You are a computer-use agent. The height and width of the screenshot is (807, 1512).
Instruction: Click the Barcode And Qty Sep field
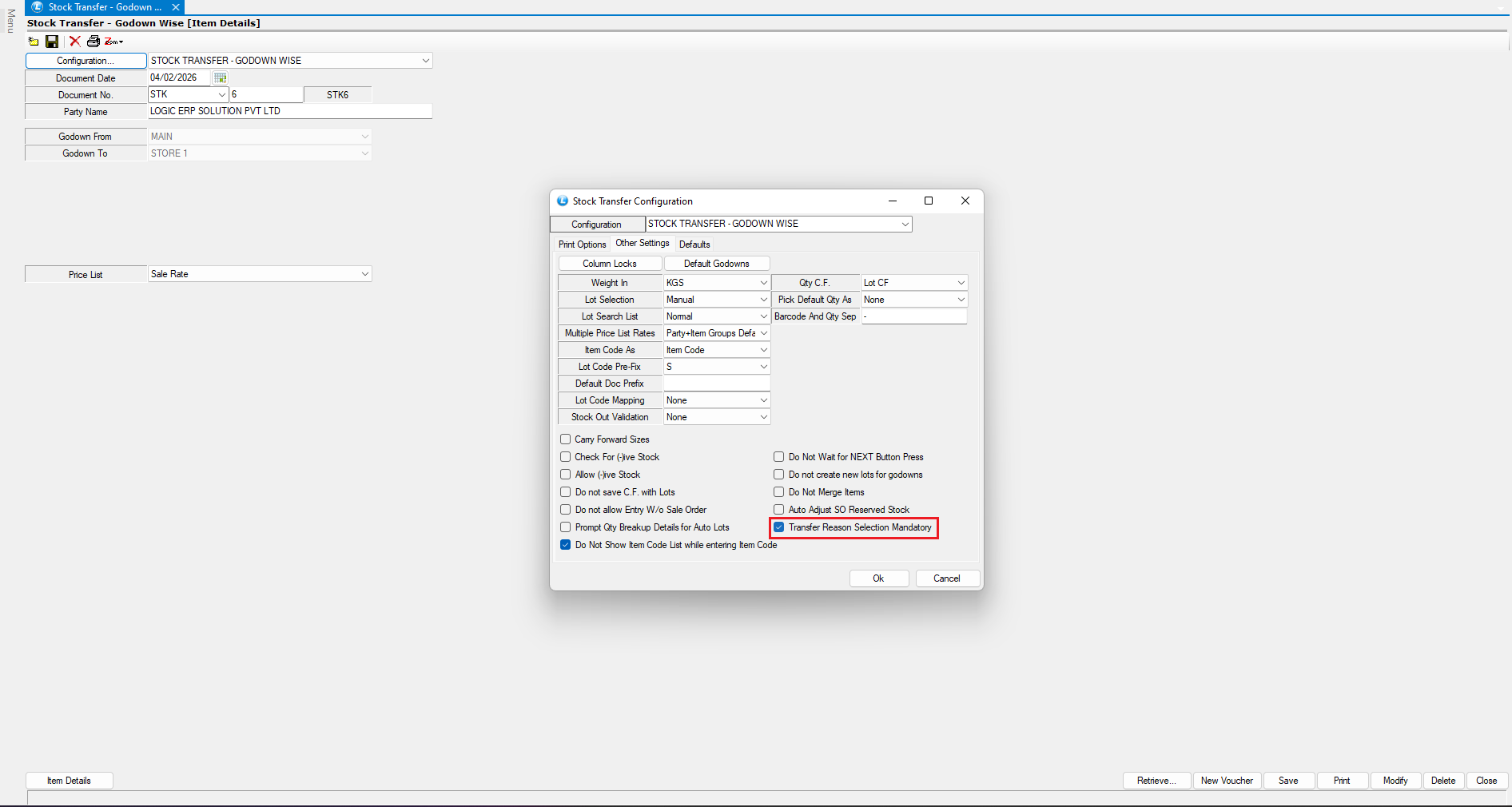click(x=913, y=316)
